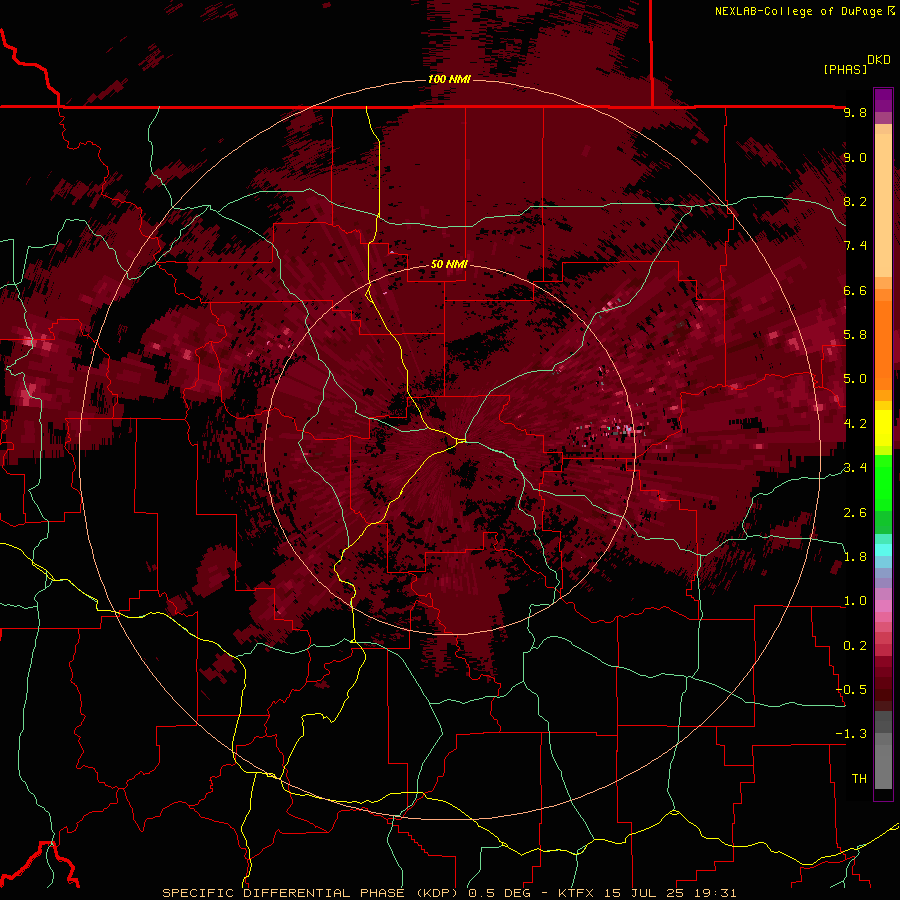Click the 100 NMI range ring label

pos(449,79)
